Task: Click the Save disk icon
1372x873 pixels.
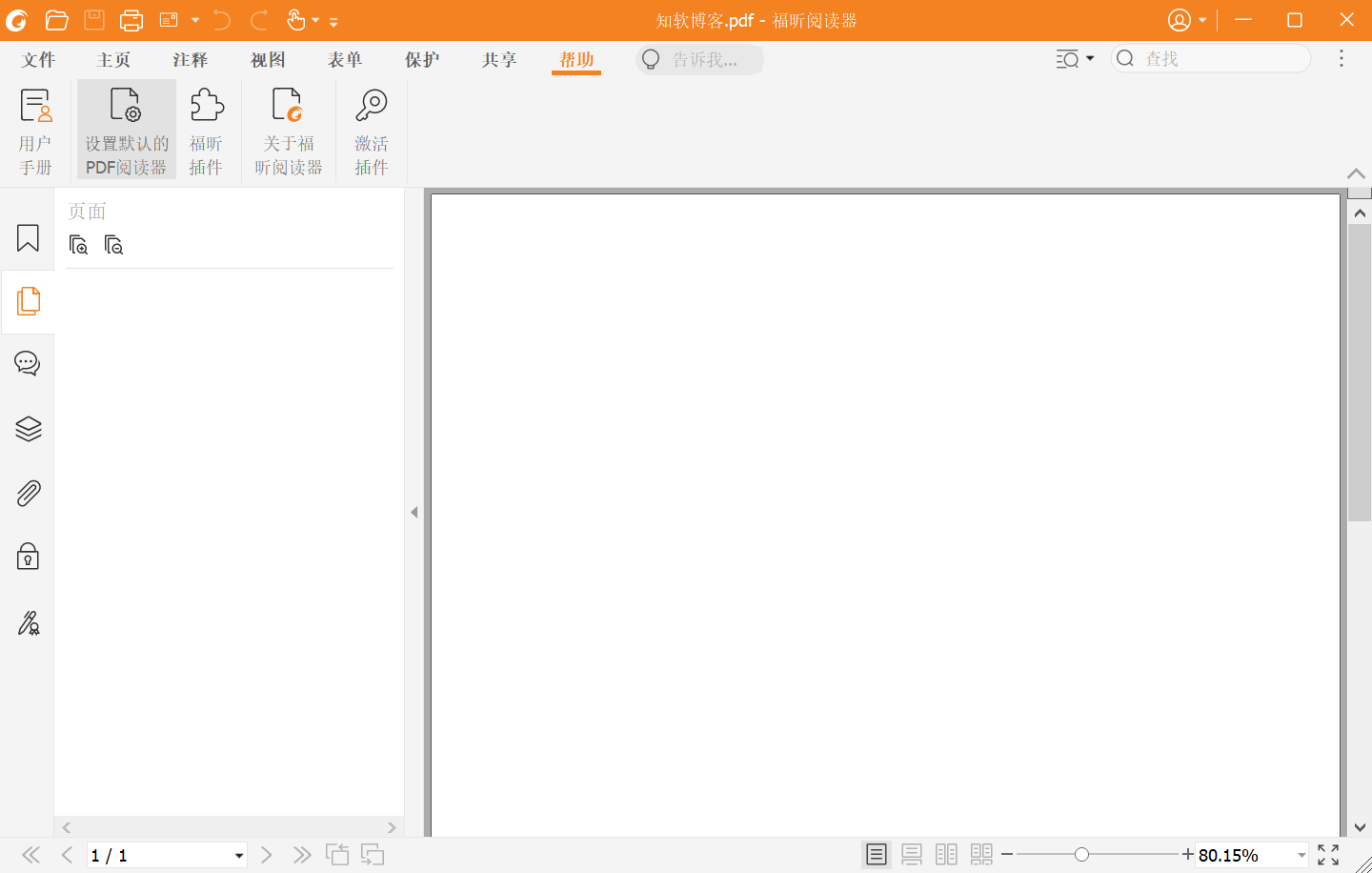Action: pos(93,20)
